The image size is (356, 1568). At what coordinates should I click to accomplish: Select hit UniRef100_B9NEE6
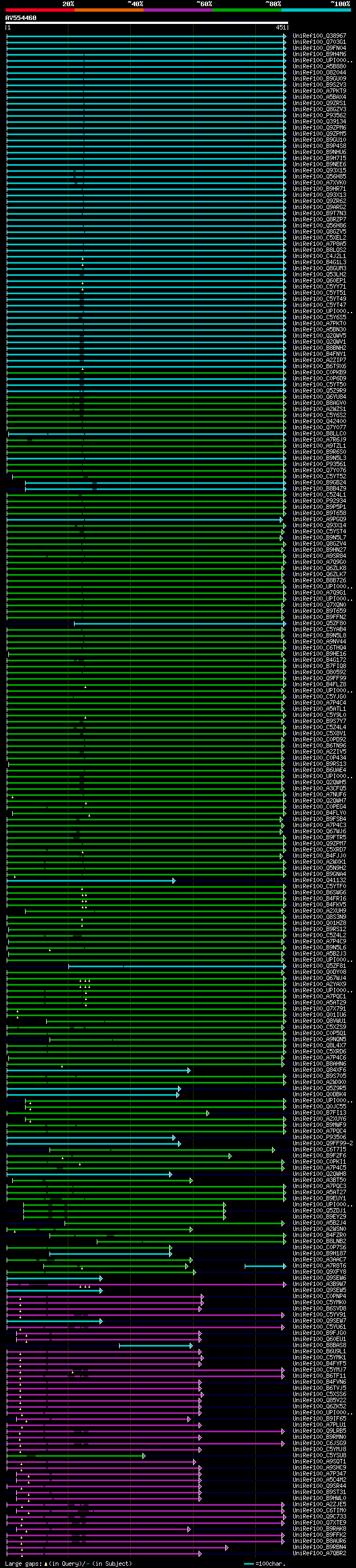(x=319, y=164)
